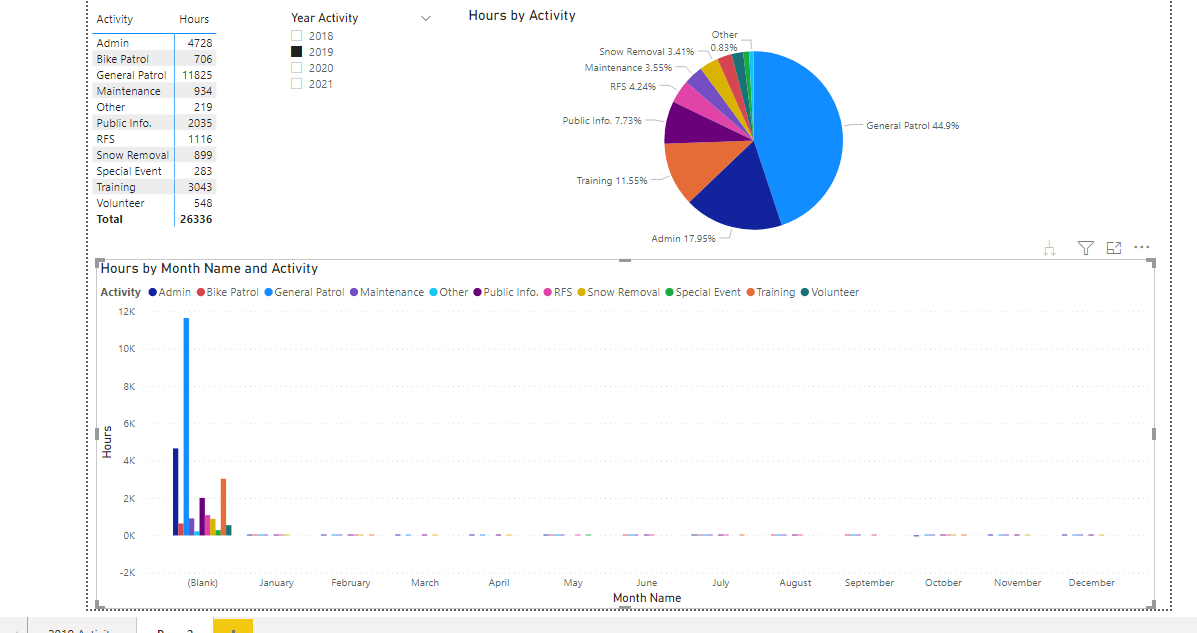The width and height of the screenshot is (1197, 633).
Task: Click the June axis label
Action: (647, 583)
